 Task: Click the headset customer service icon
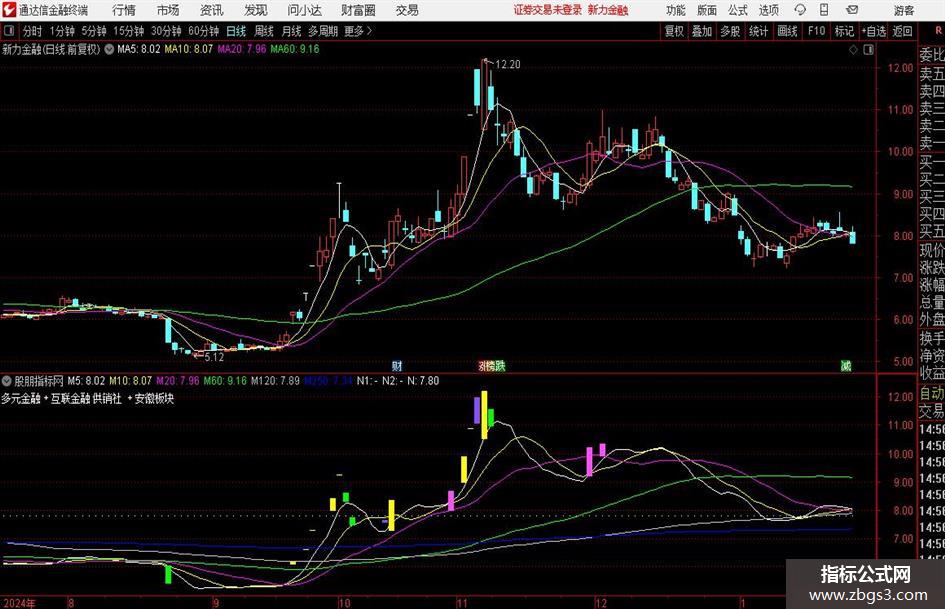point(800,10)
